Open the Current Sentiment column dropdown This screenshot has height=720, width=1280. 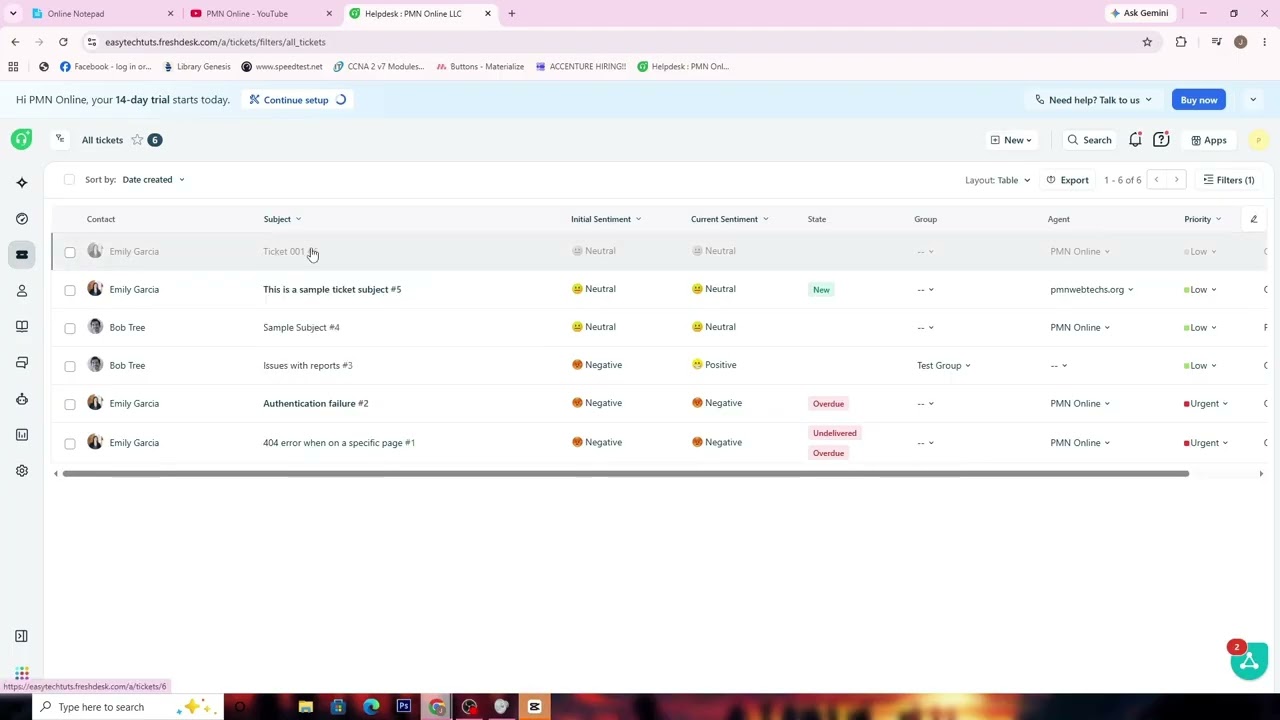[x=765, y=219]
